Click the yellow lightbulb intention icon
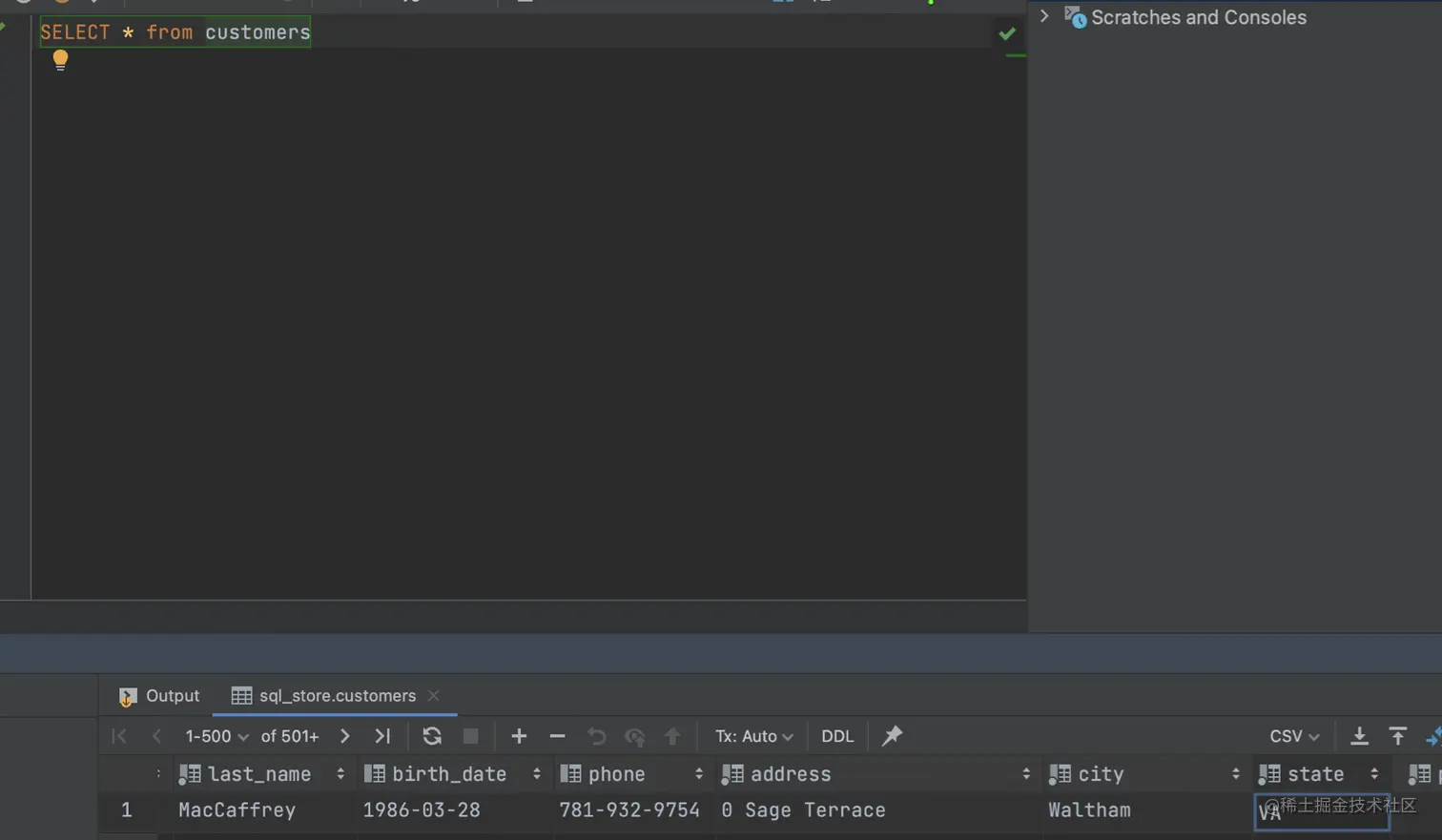 [60, 60]
